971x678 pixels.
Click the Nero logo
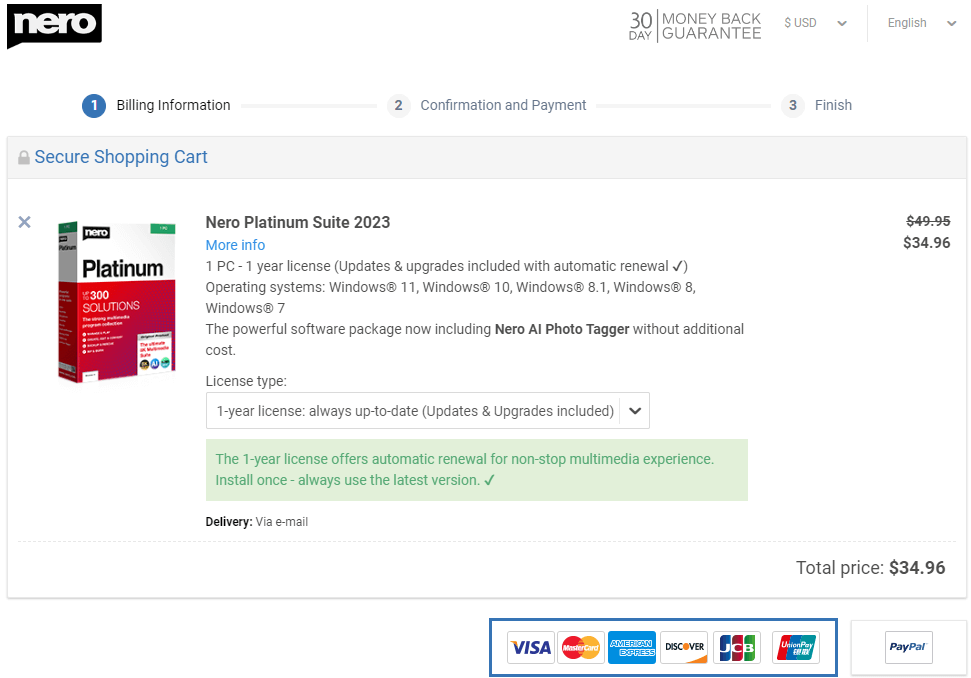54,26
